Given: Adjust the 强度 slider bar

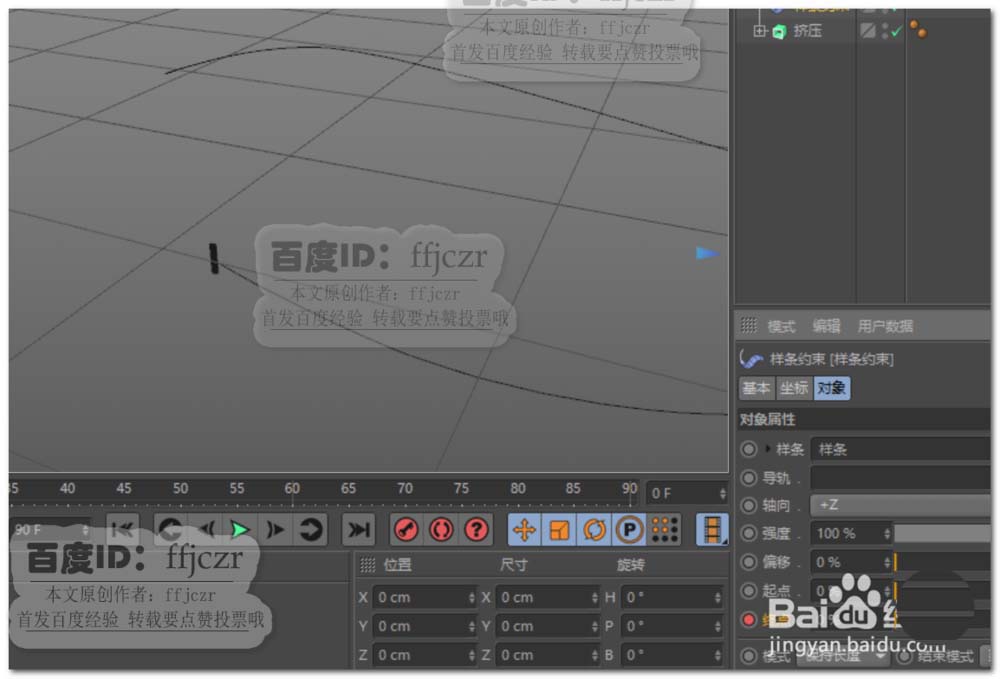Looking at the screenshot, I should pos(943,534).
